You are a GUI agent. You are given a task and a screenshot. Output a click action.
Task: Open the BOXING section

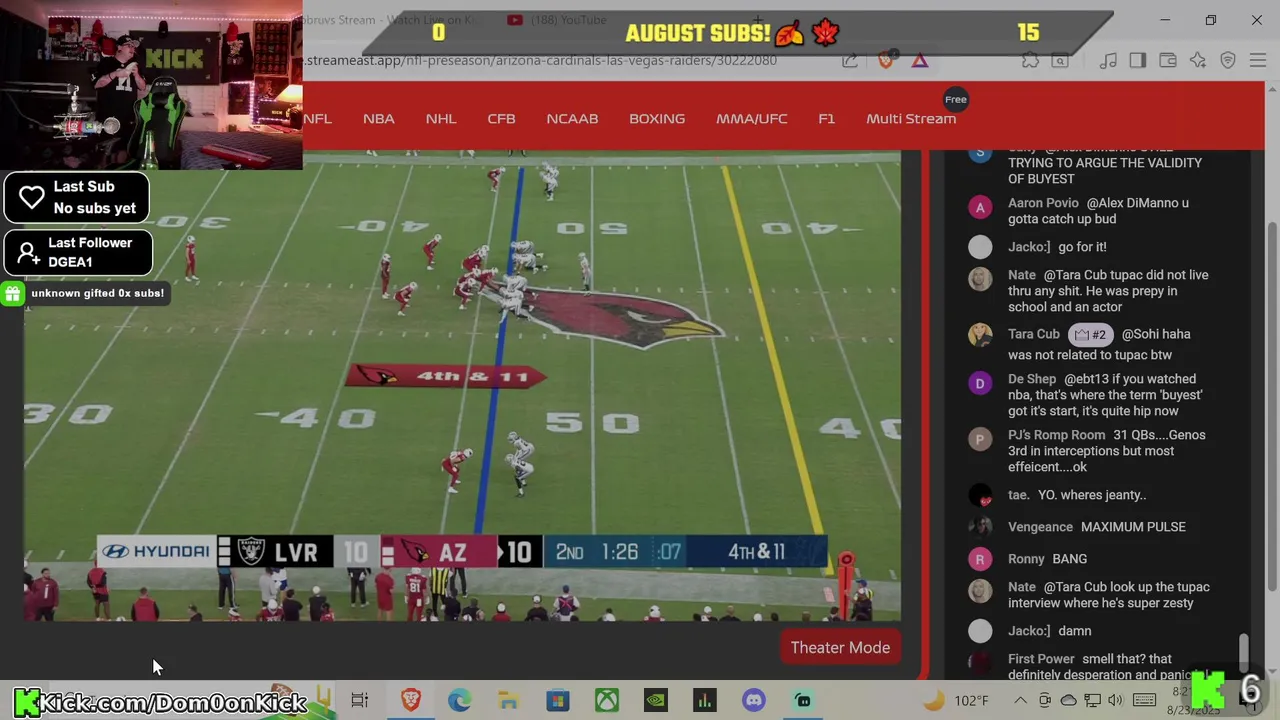pos(657,118)
